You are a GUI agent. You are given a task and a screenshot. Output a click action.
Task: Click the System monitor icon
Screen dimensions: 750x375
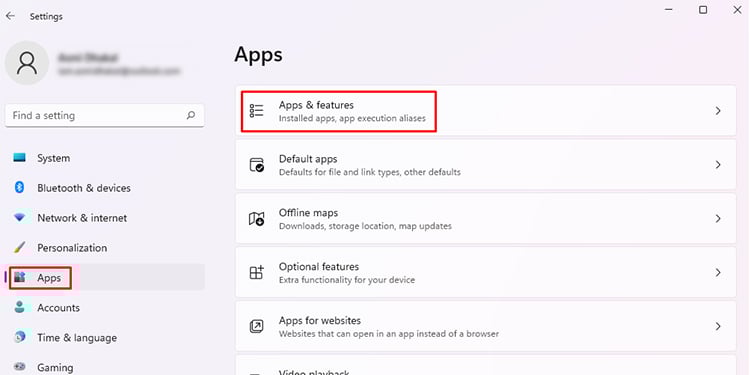tap(20, 157)
